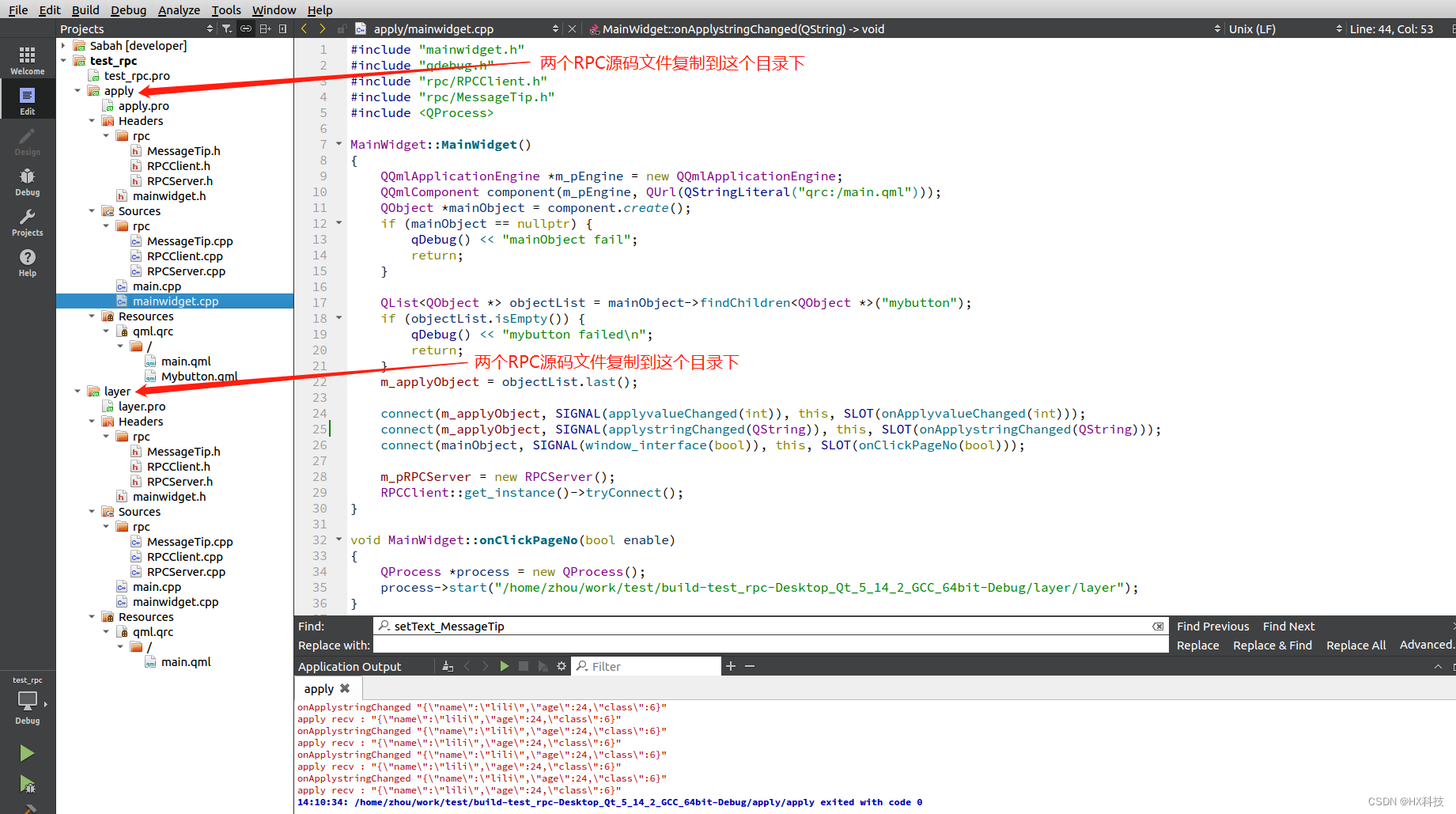Open the Debug menu
This screenshot has width=1456, height=814.
point(128,9)
